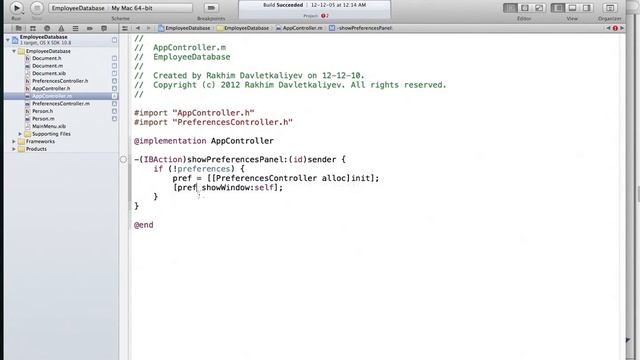The height and width of the screenshot is (360, 640).
Task: Switch to the Version editor
Action: click(x=539, y=8)
